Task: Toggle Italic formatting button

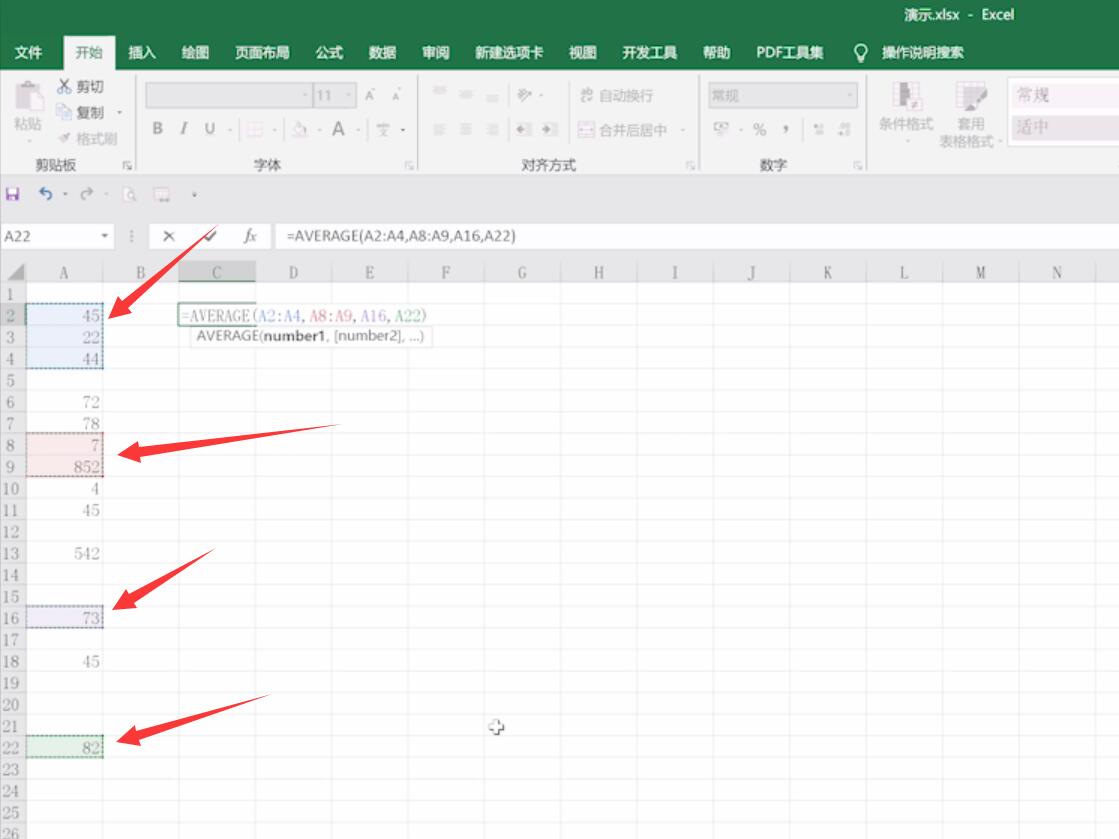Action: [x=183, y=128]
